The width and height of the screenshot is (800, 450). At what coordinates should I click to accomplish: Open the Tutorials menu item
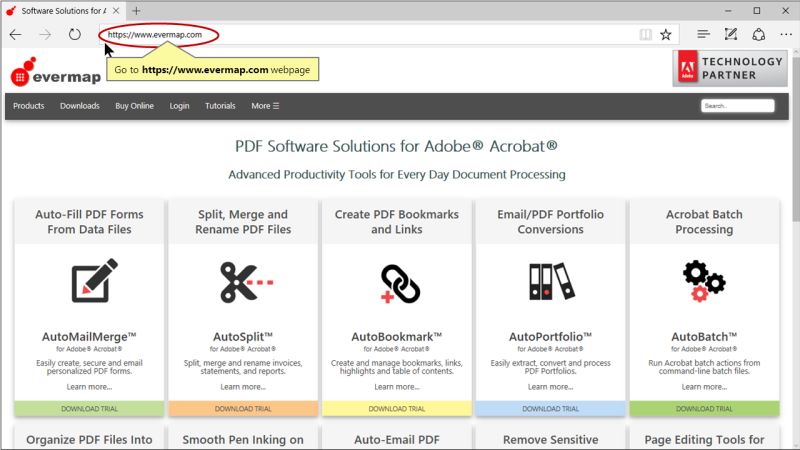220,106
